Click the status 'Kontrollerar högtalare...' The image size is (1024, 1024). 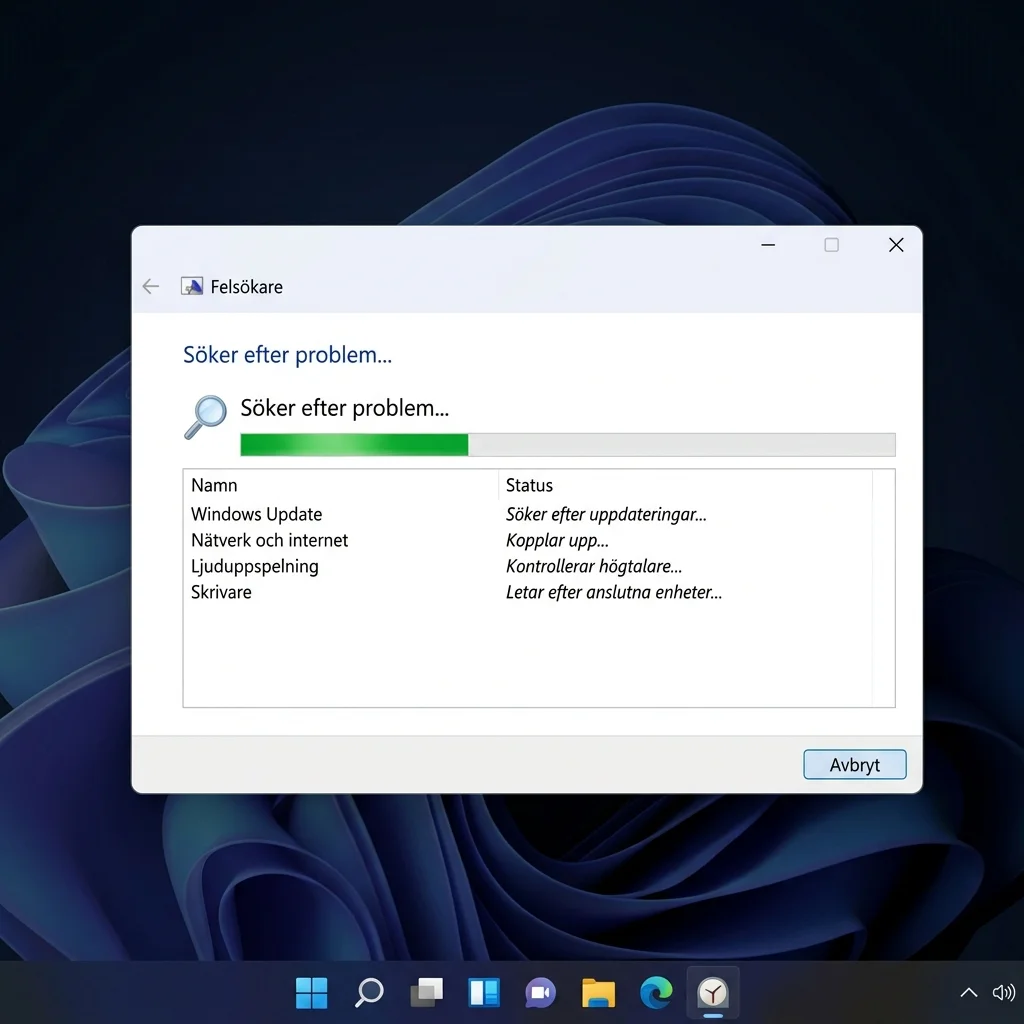click(x=594, y=566)
